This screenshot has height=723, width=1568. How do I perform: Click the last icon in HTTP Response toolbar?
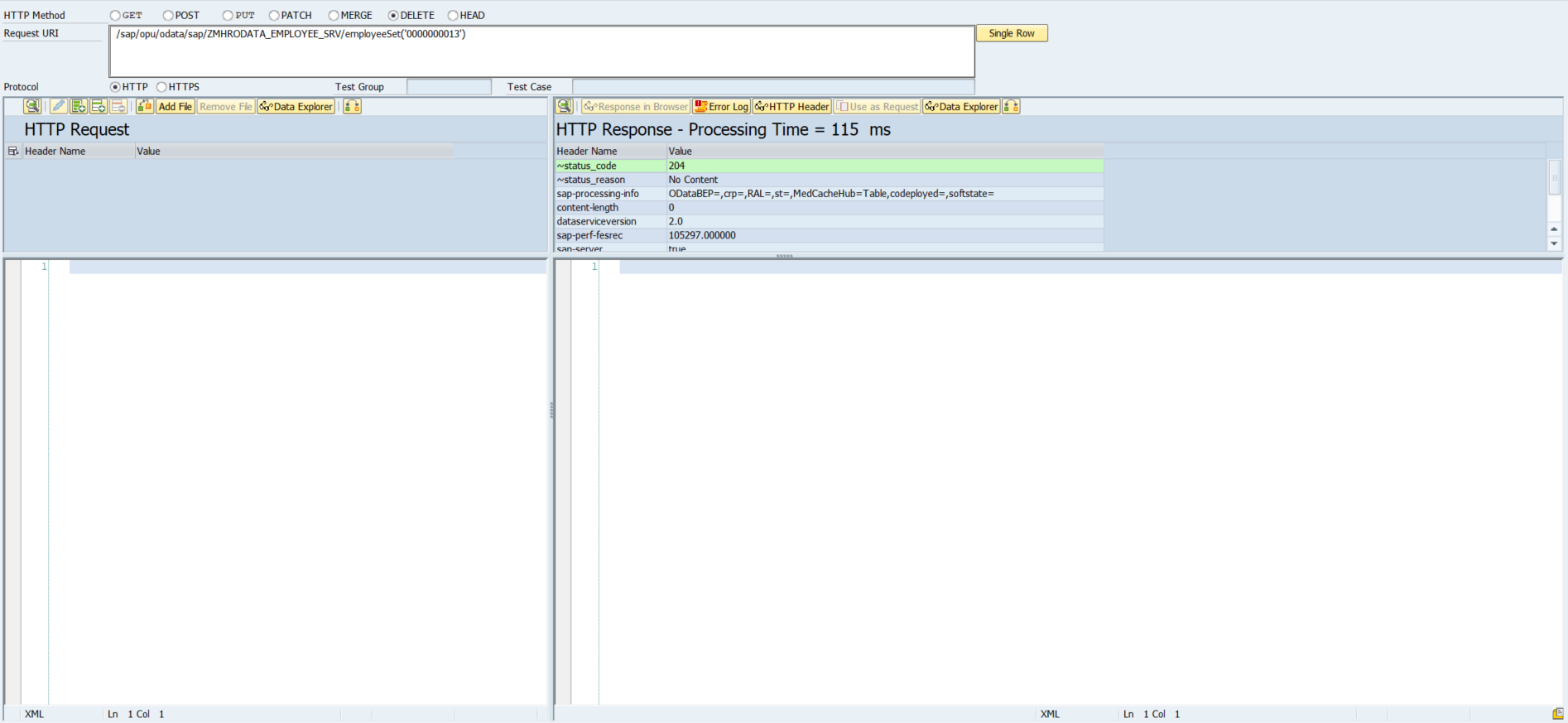[1011, 106]
